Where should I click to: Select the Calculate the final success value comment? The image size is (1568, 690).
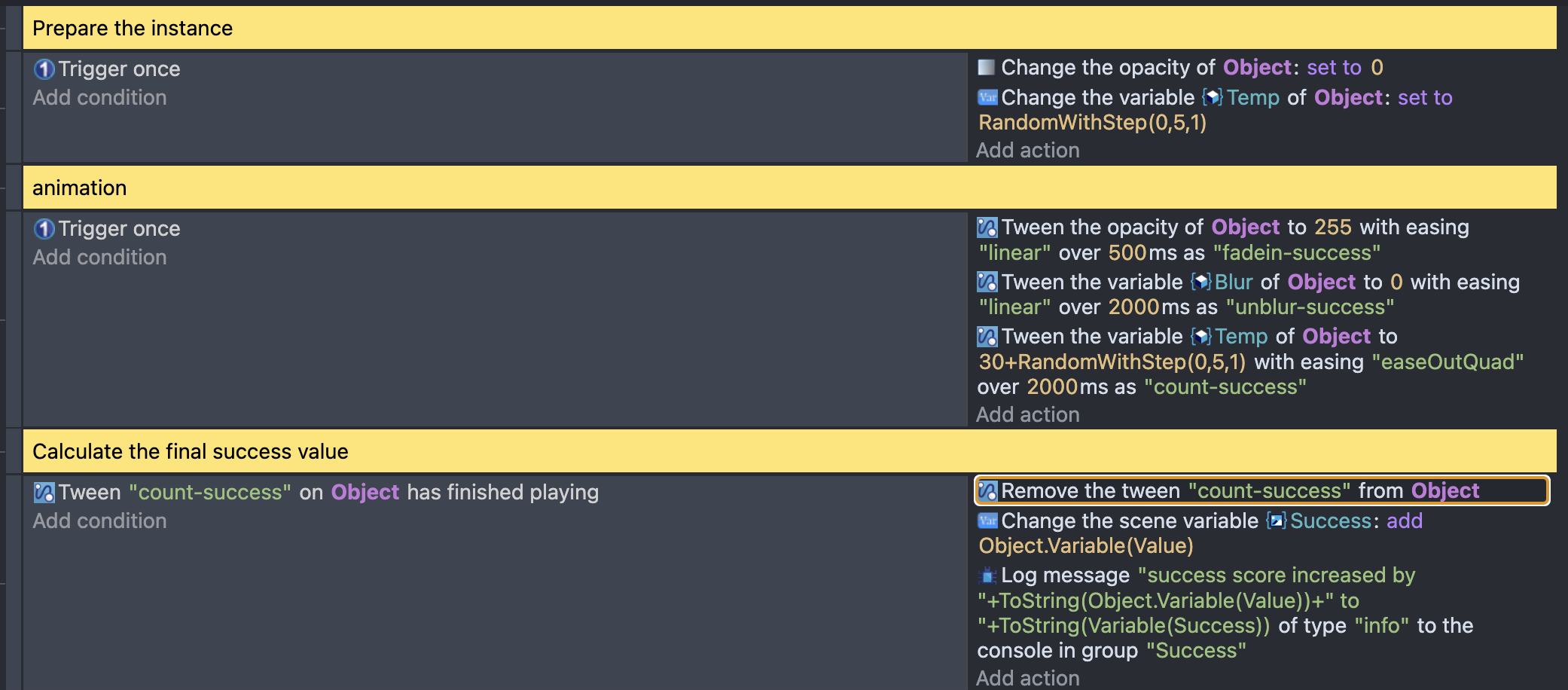789,451
